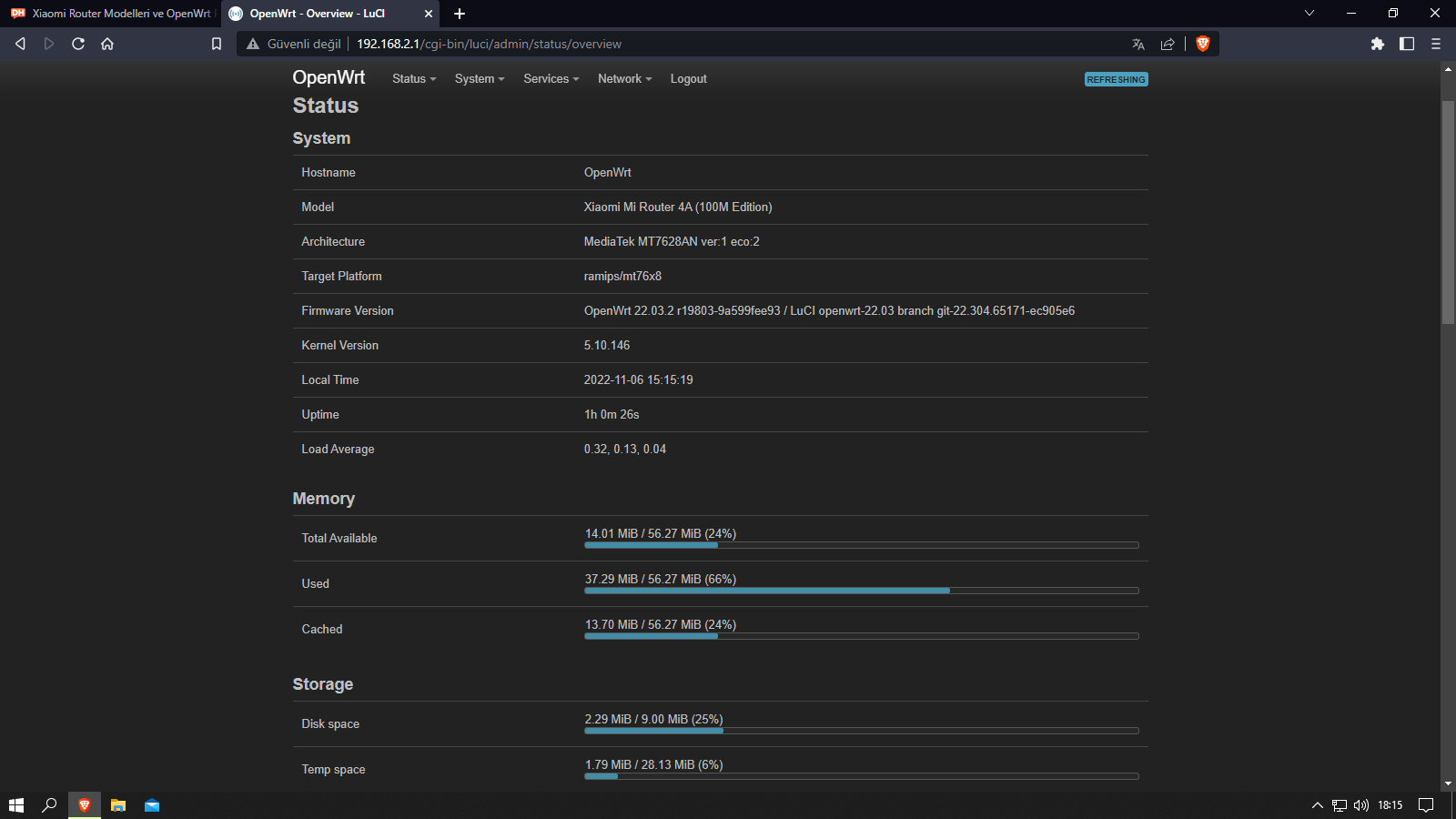Click the scrollbar up arrow

tap(1448, 69)
